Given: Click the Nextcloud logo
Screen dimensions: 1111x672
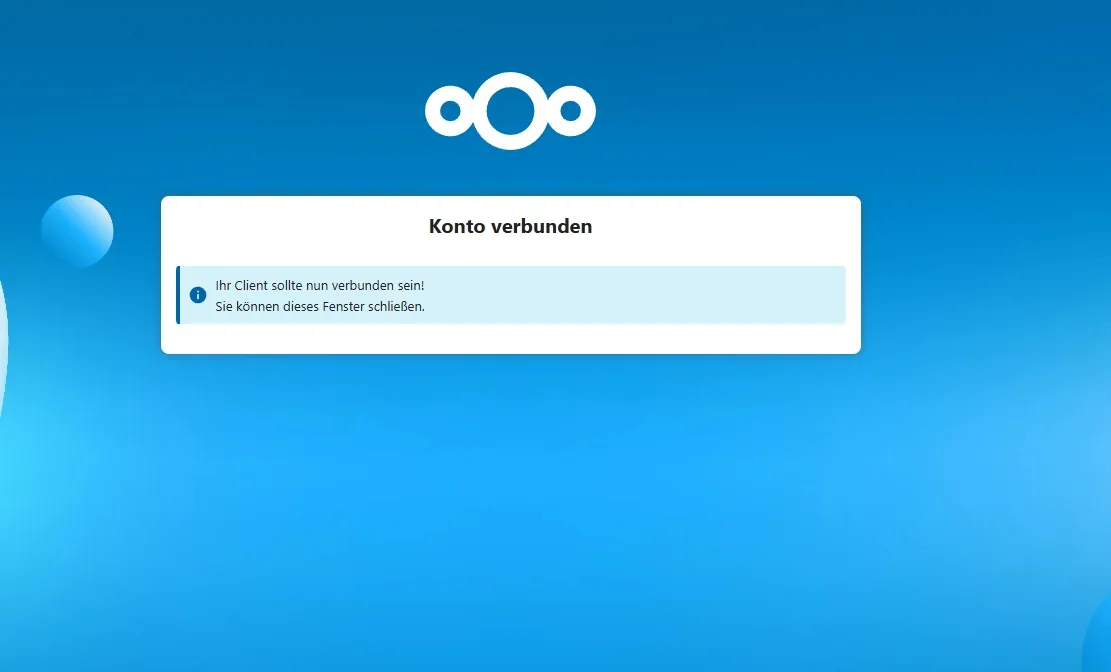Looking at the screenshot, I should coord(510,111).
